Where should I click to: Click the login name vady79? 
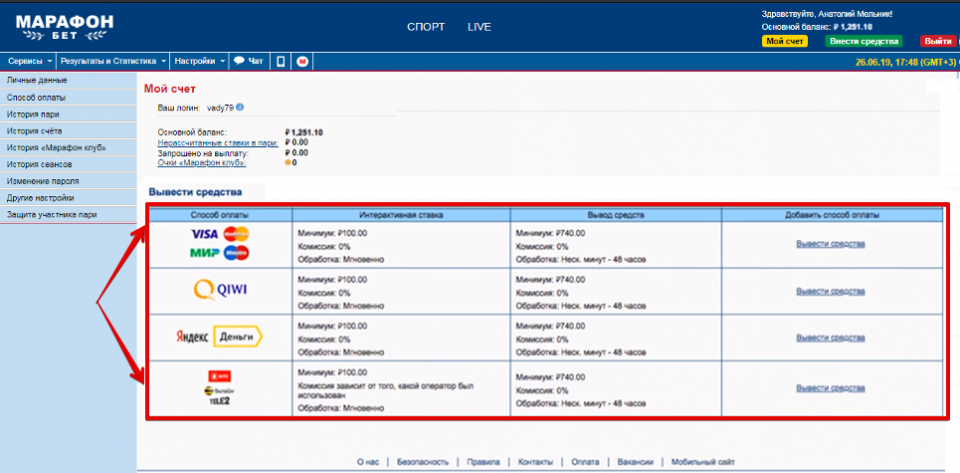point(221,108)
